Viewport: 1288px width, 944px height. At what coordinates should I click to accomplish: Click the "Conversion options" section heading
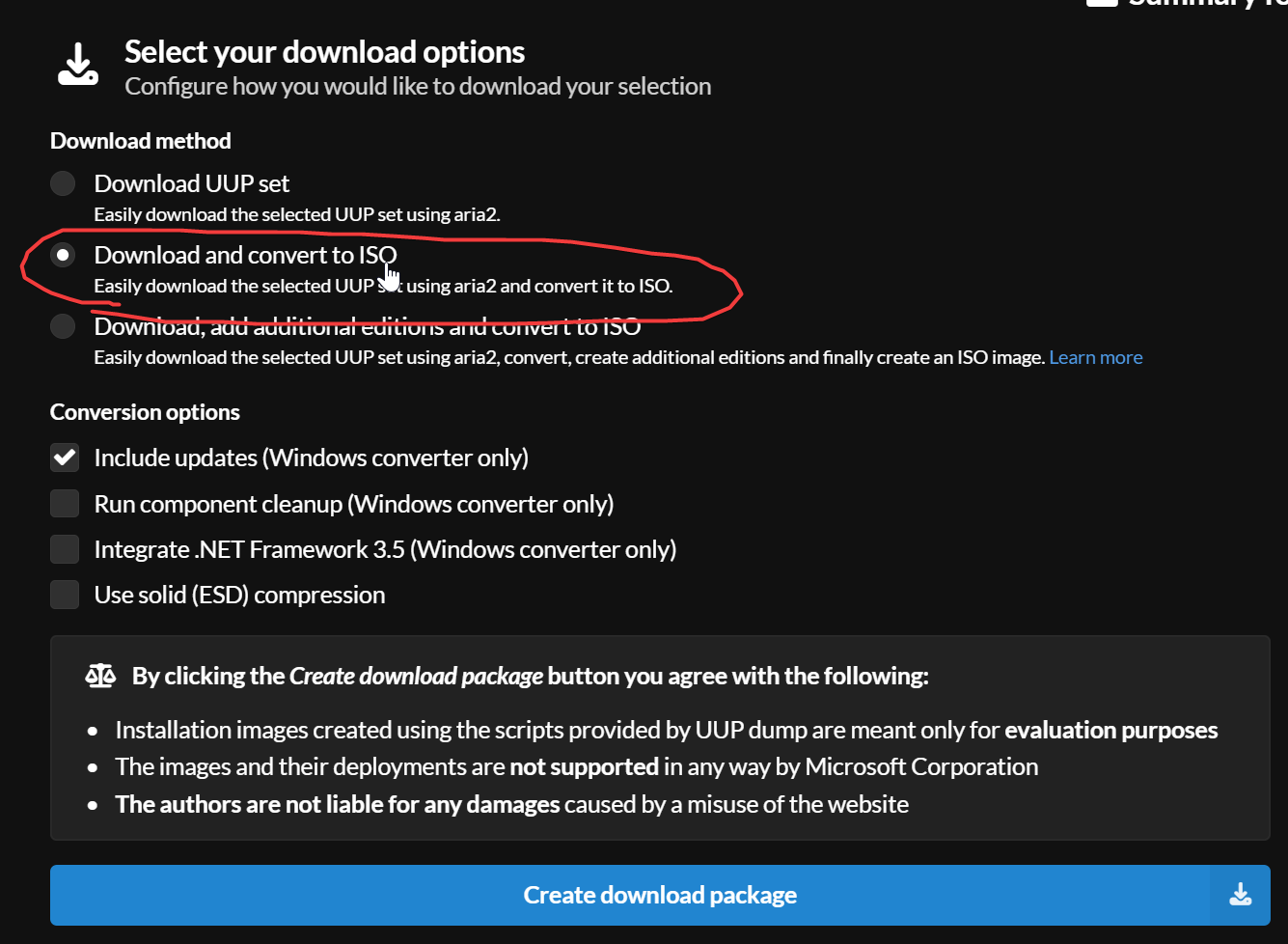coord(145,411)
